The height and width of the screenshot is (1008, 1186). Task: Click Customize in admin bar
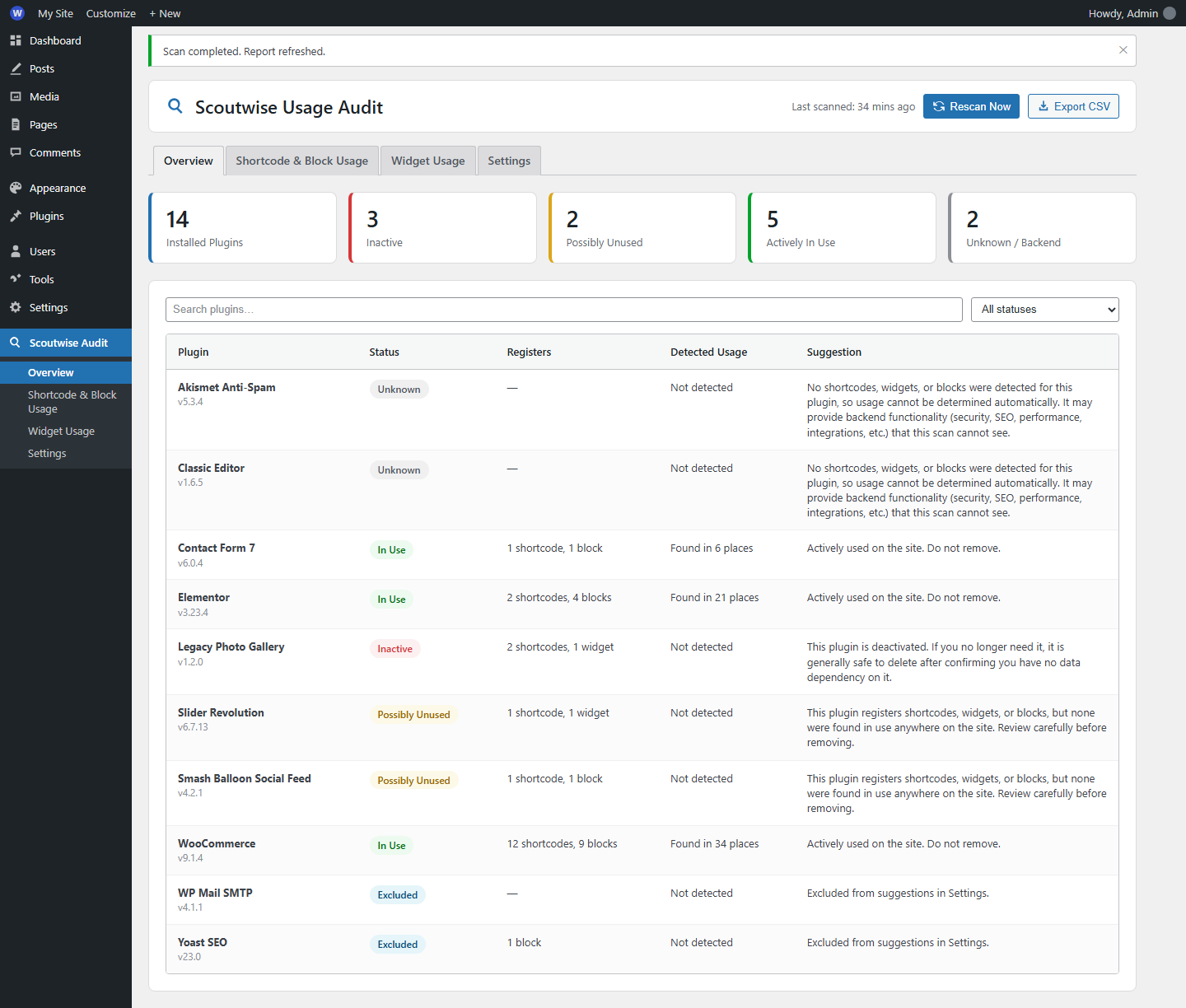tap(111, 13)
